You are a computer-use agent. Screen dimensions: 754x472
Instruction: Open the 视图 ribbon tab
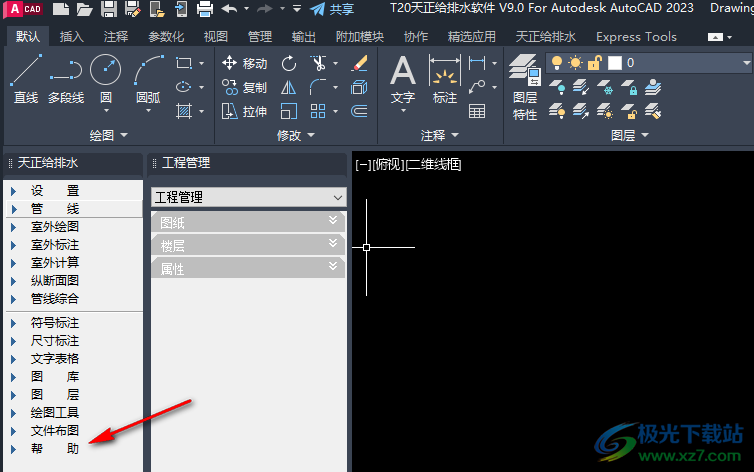coord(215,37)
